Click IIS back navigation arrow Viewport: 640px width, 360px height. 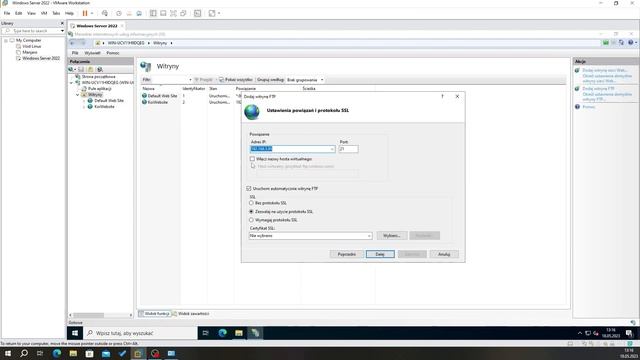click(x=73, y=43)
